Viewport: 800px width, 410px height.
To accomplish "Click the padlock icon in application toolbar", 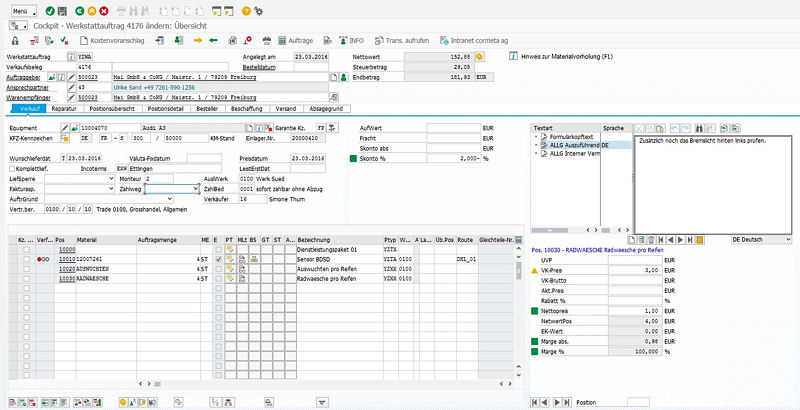I will tap(13, 40).
